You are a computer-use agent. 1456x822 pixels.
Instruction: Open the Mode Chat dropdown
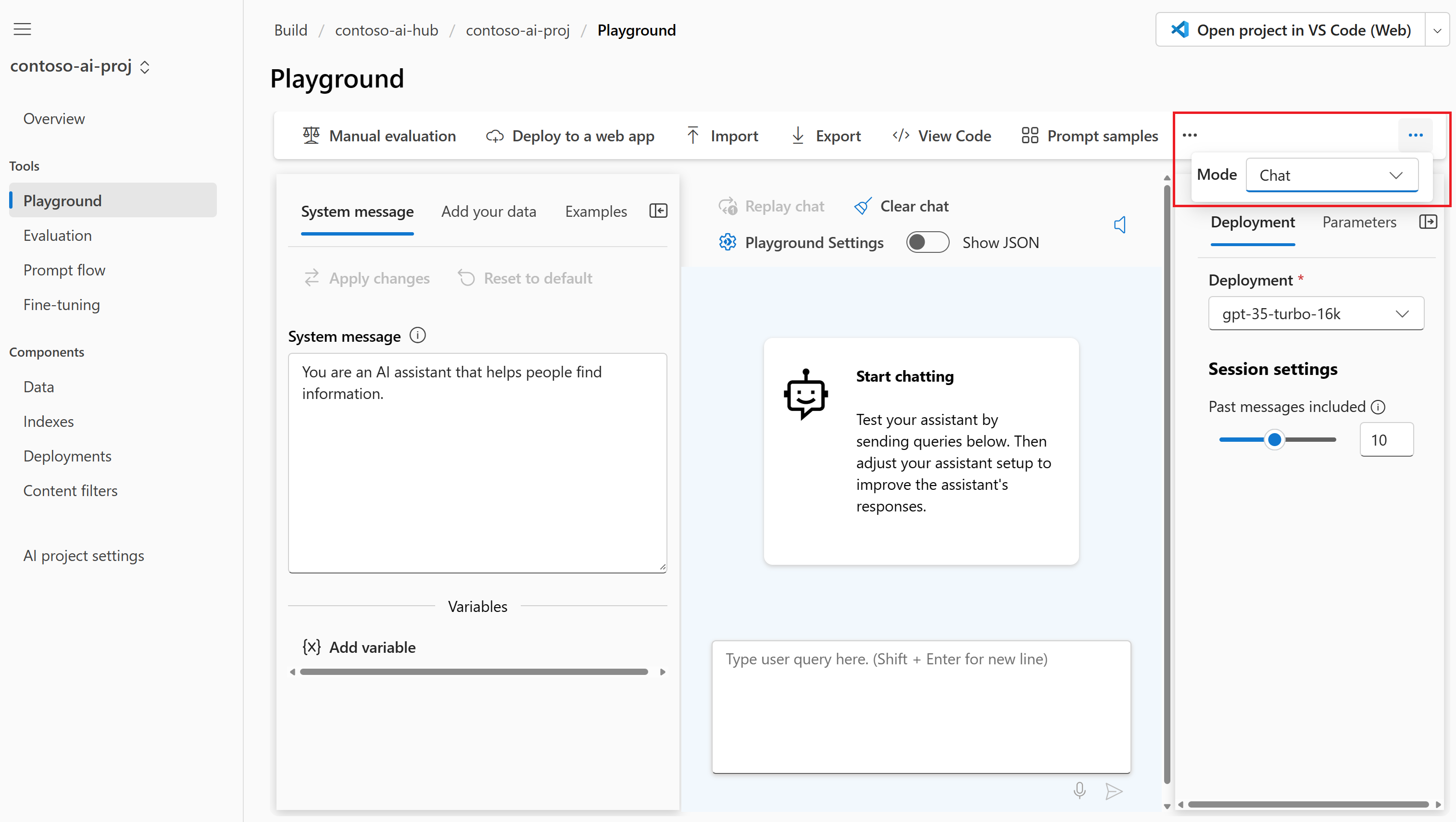pos(1331,175)
